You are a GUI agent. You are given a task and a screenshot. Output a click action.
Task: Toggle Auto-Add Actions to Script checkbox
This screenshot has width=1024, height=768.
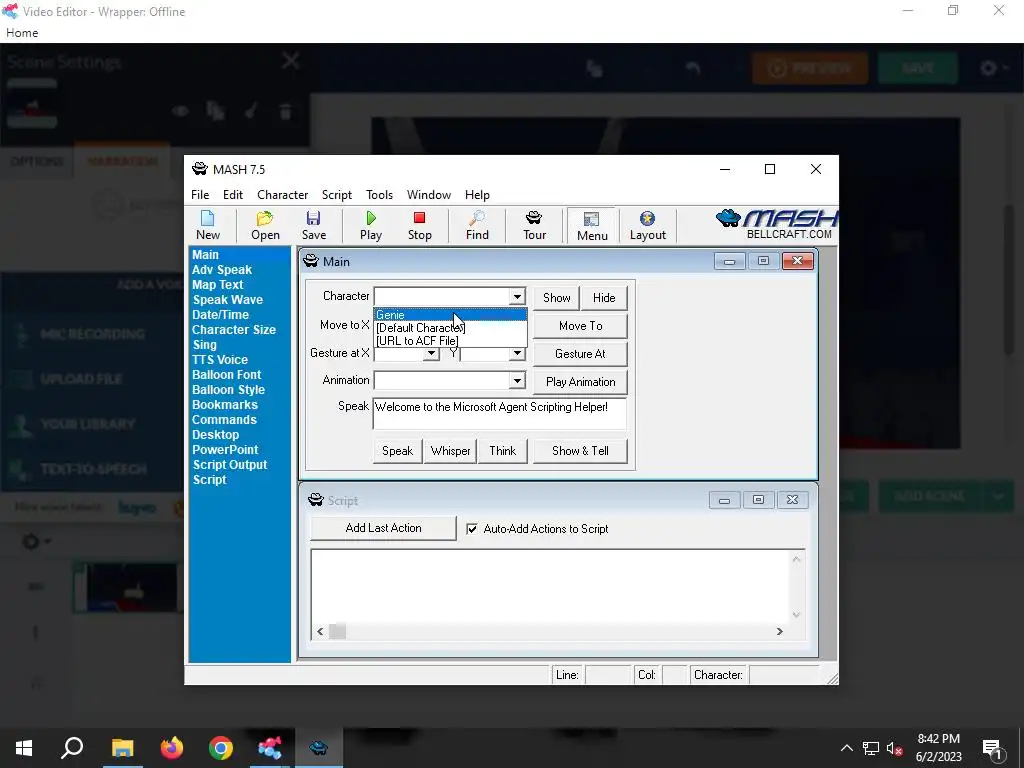pos(472,529)
